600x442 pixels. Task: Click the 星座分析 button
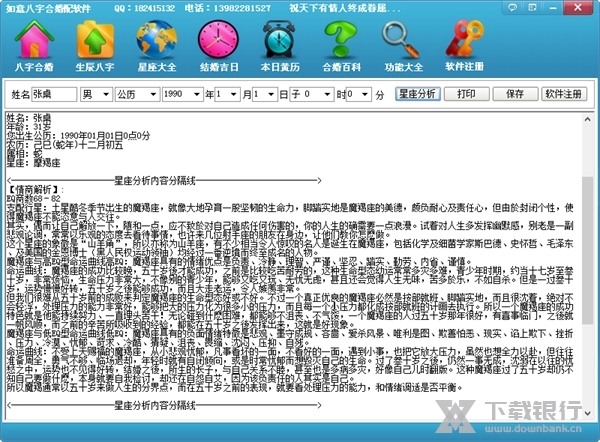tap(417, 94)
